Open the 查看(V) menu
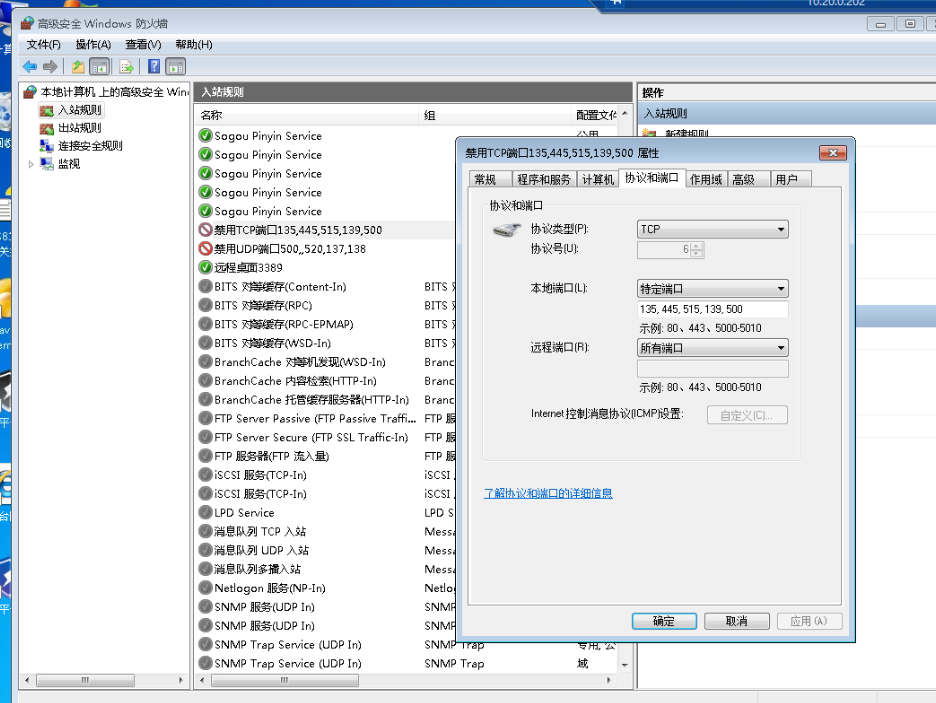The height and width of the screenshot is (703, 936). (x=143, y=45)
